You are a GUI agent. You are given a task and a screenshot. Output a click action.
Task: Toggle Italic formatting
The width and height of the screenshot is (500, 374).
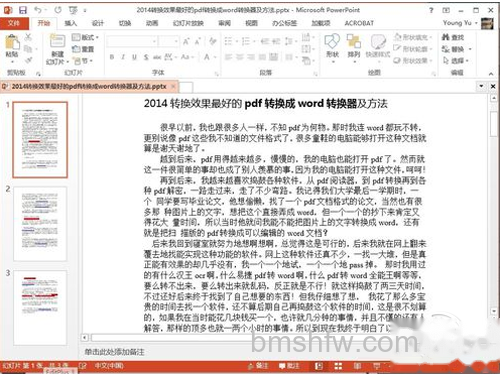tap(123, 57)
